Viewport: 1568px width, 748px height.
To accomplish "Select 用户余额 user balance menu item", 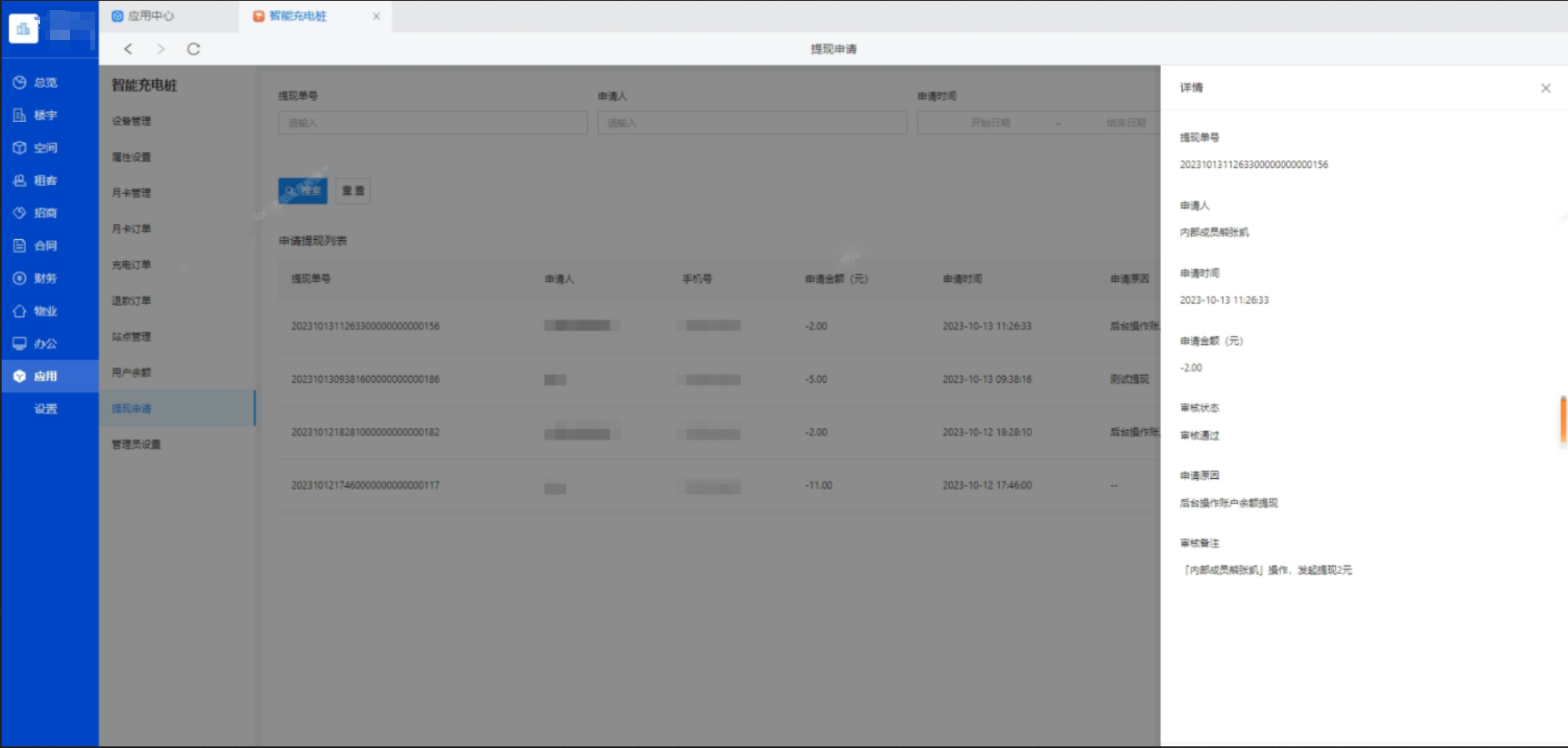I will 131,373.
